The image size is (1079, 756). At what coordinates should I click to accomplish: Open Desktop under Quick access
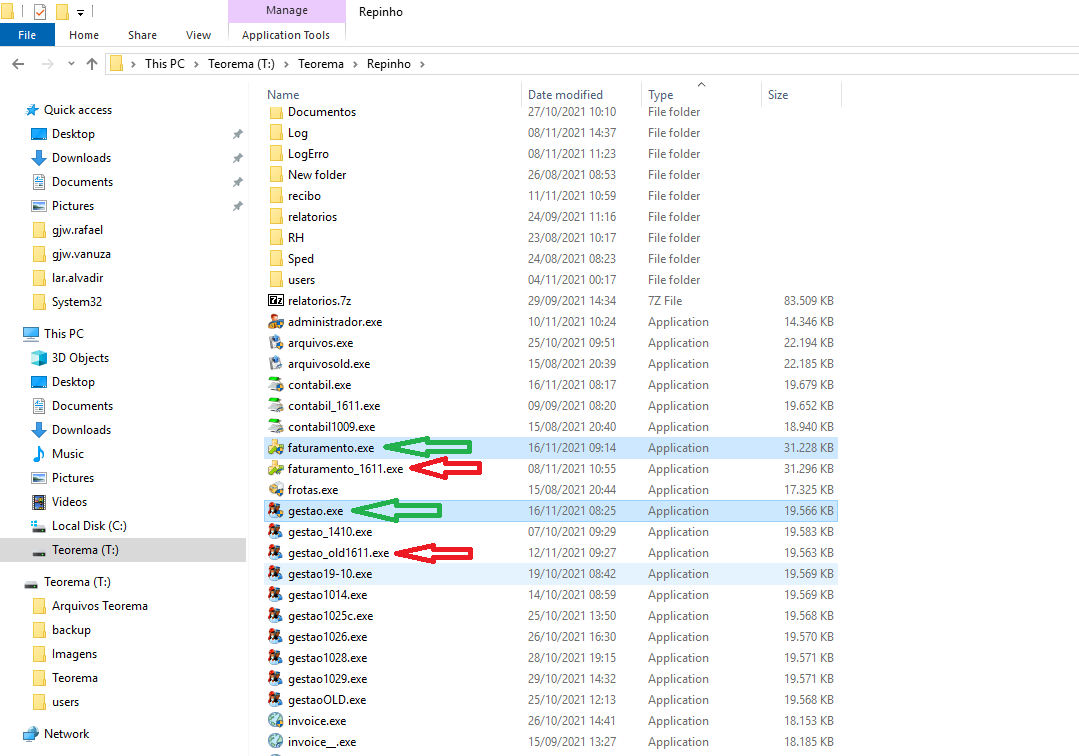tap(73, 134)
